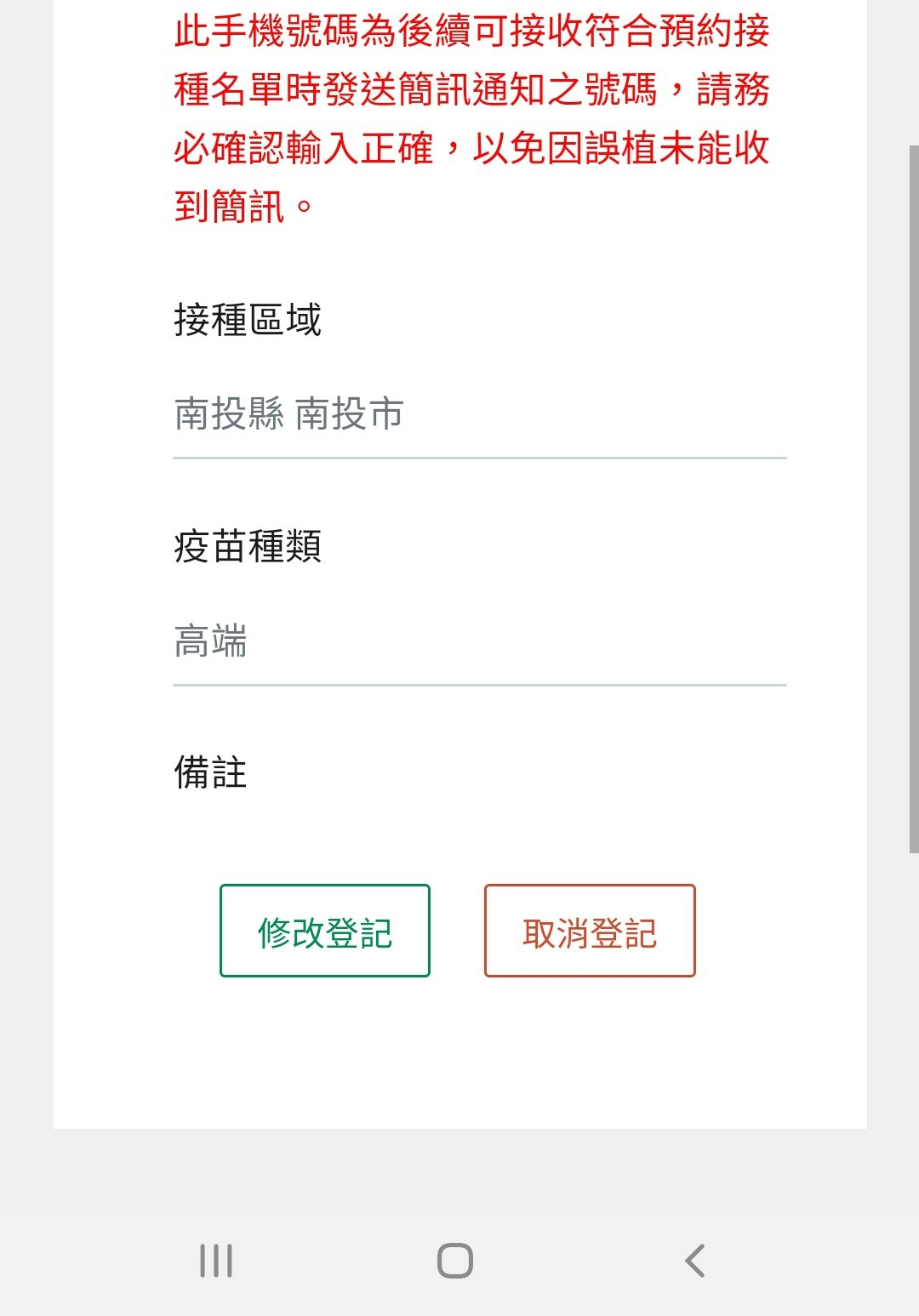This screenshot has width=919, height=1316.
Task: Click the page scrollbar on right edge
Action: 913,498
